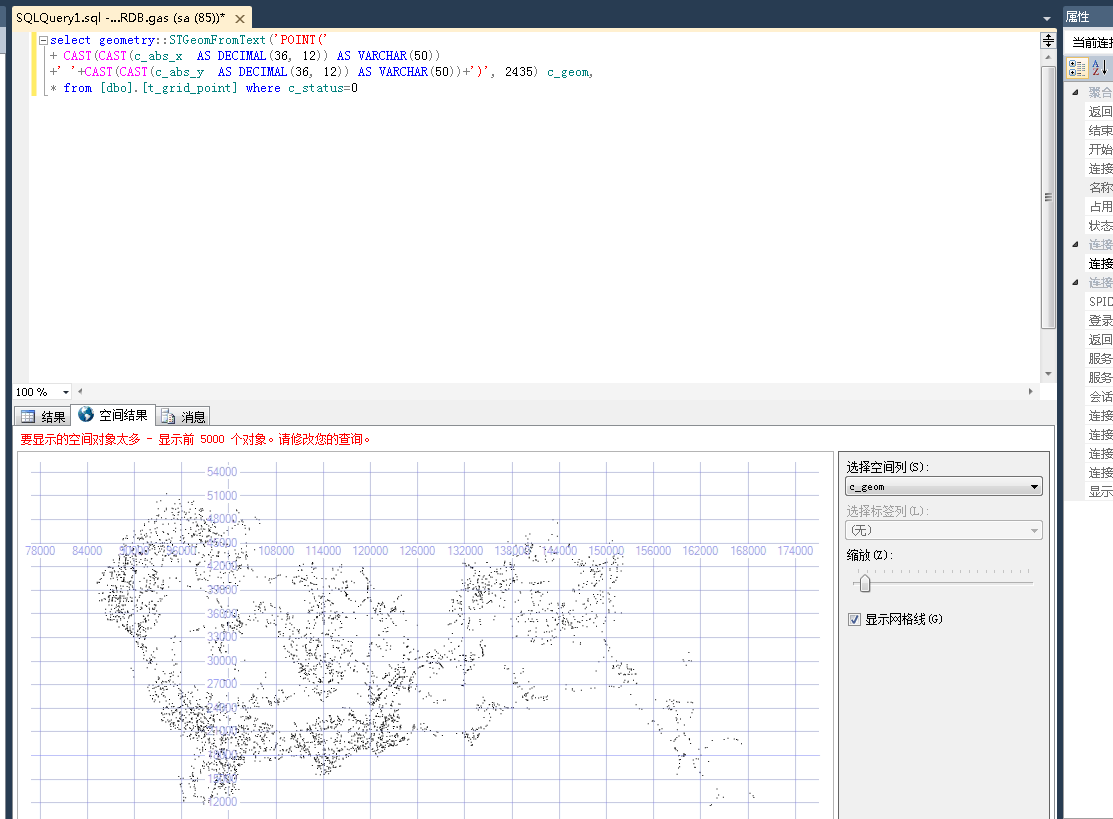Collapse the 聚合 property category
The image size is (1113, 819).
coord(1075,92)
